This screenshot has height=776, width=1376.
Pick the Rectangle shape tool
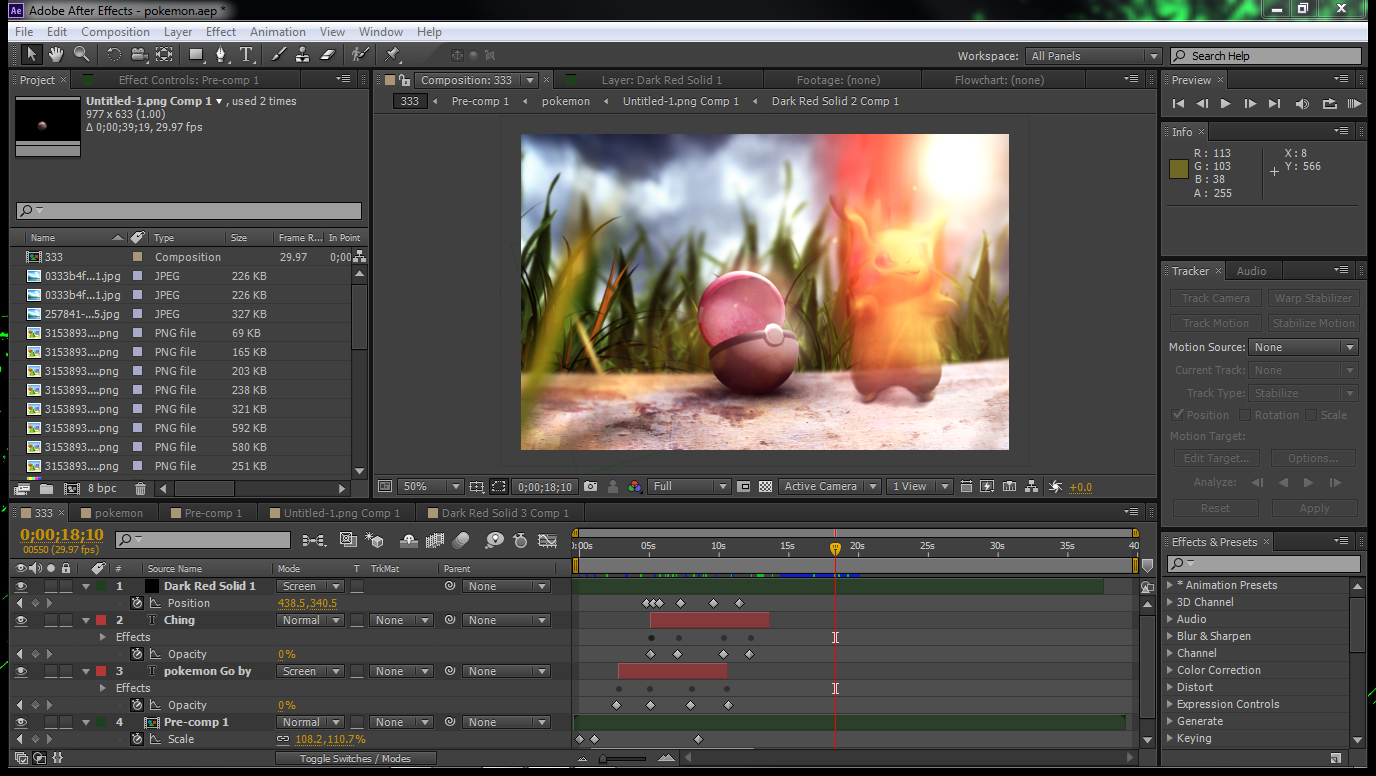(197, 55)
